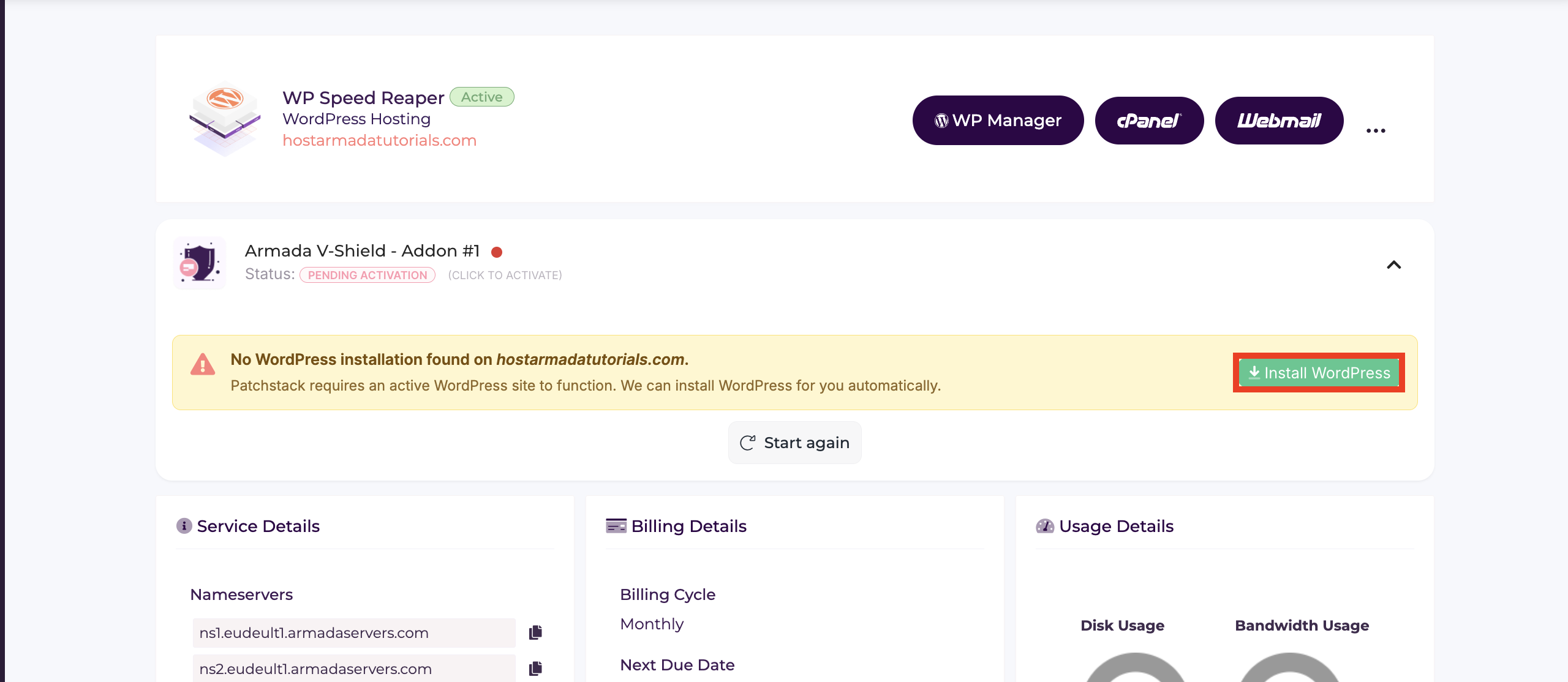Click the Next Due Date label
This screenshot has width=1568, height=682.
[677, 665]
